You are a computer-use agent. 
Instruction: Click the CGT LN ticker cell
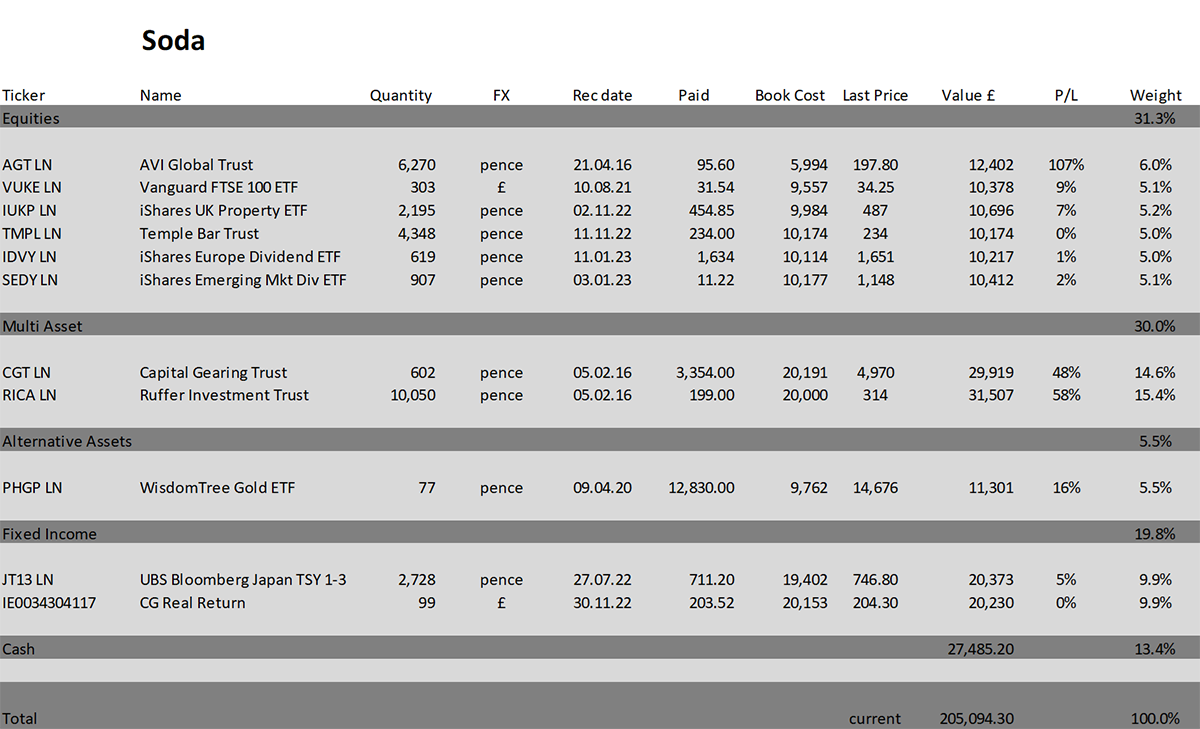coord(27,373)
